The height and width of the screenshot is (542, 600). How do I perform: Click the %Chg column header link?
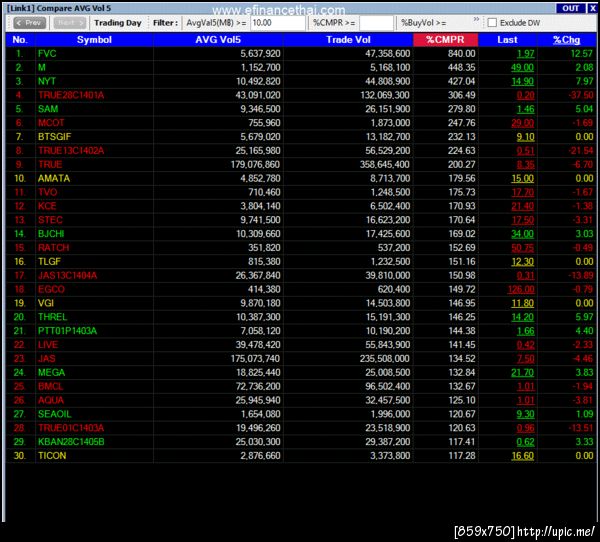pyautogui.click(x=566, y=40)
